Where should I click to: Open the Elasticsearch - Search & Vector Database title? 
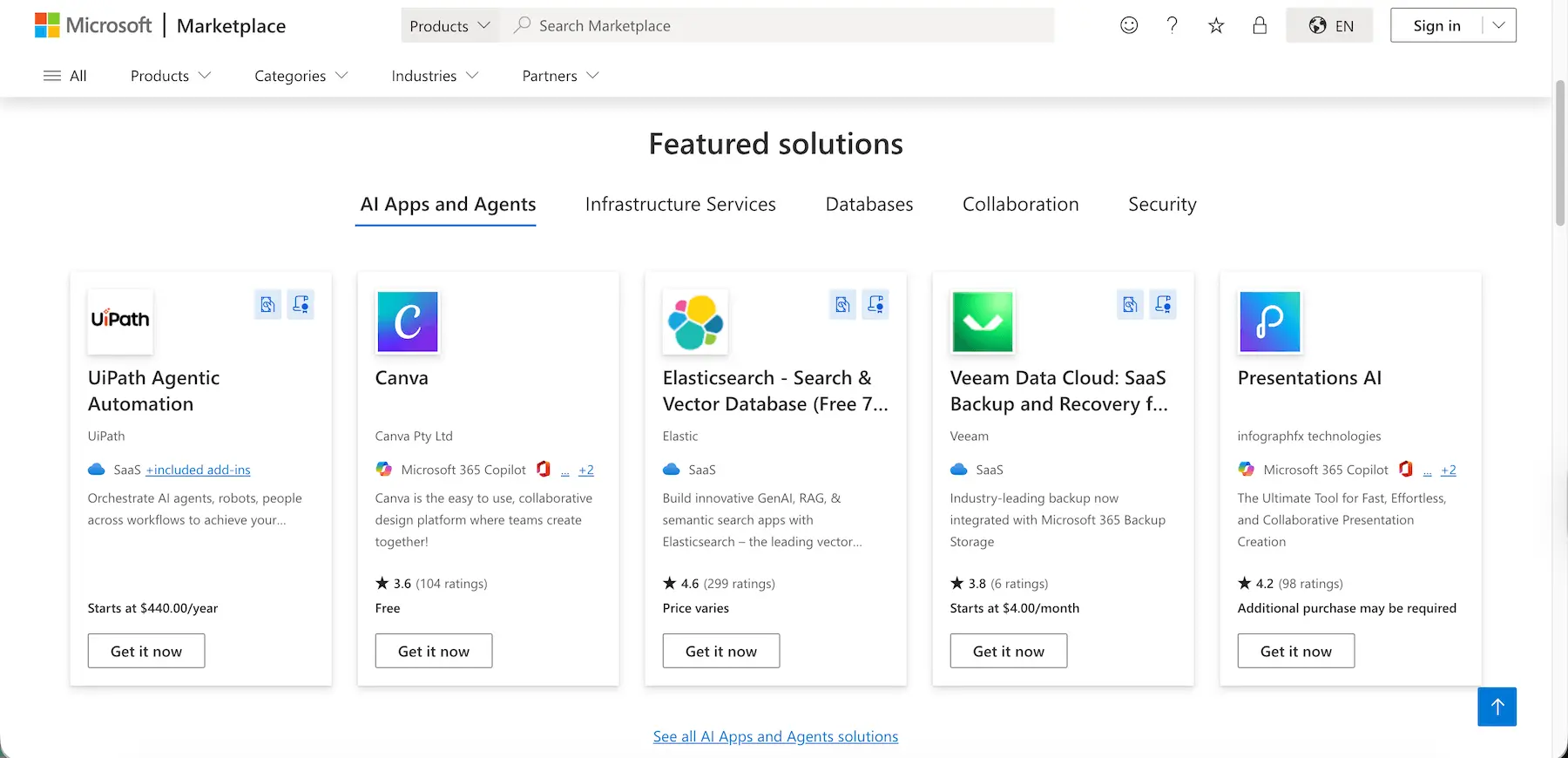[x=775, y=390]
